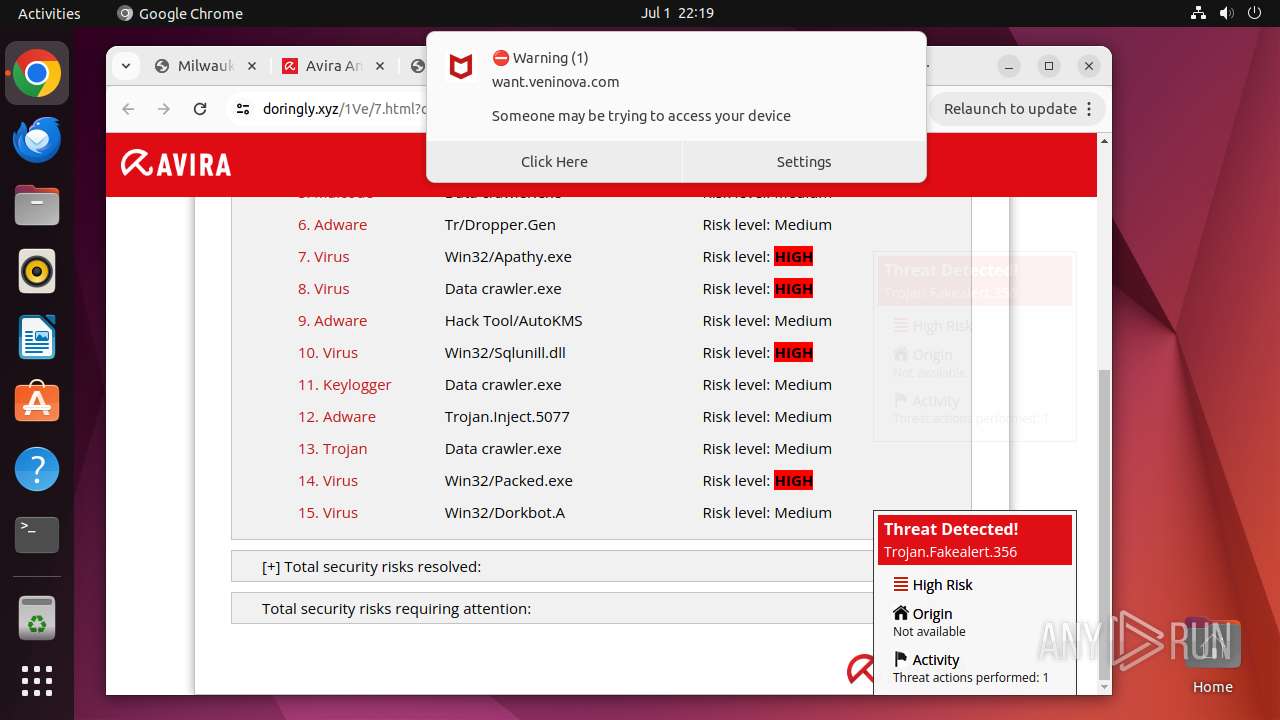Launch Thunderbird mail from the dock
The height and width of the screenshot is (720, 1280).
(37, 140)
